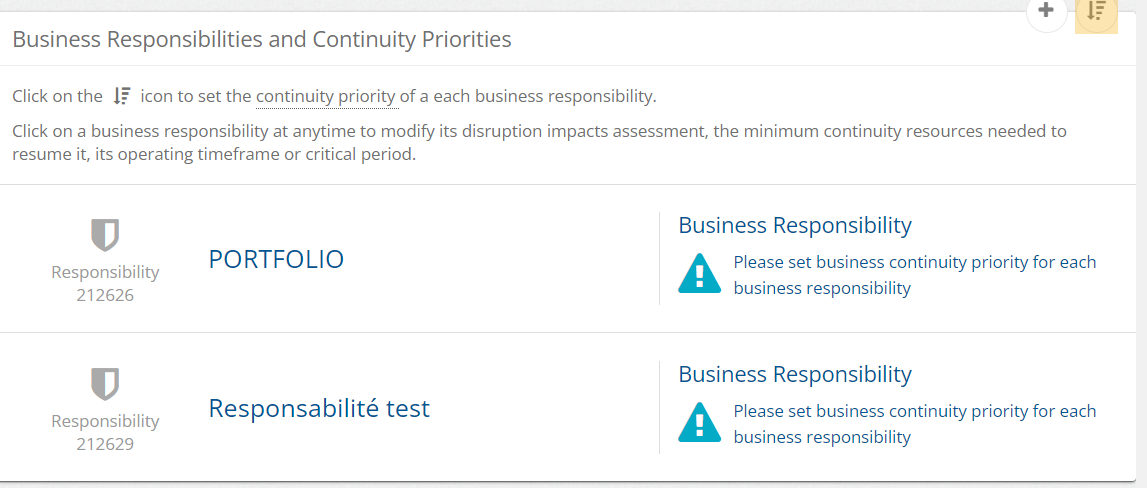
Task: Click the highlighted continuity priority sort icon
Action: click(x=1096, y=13)
